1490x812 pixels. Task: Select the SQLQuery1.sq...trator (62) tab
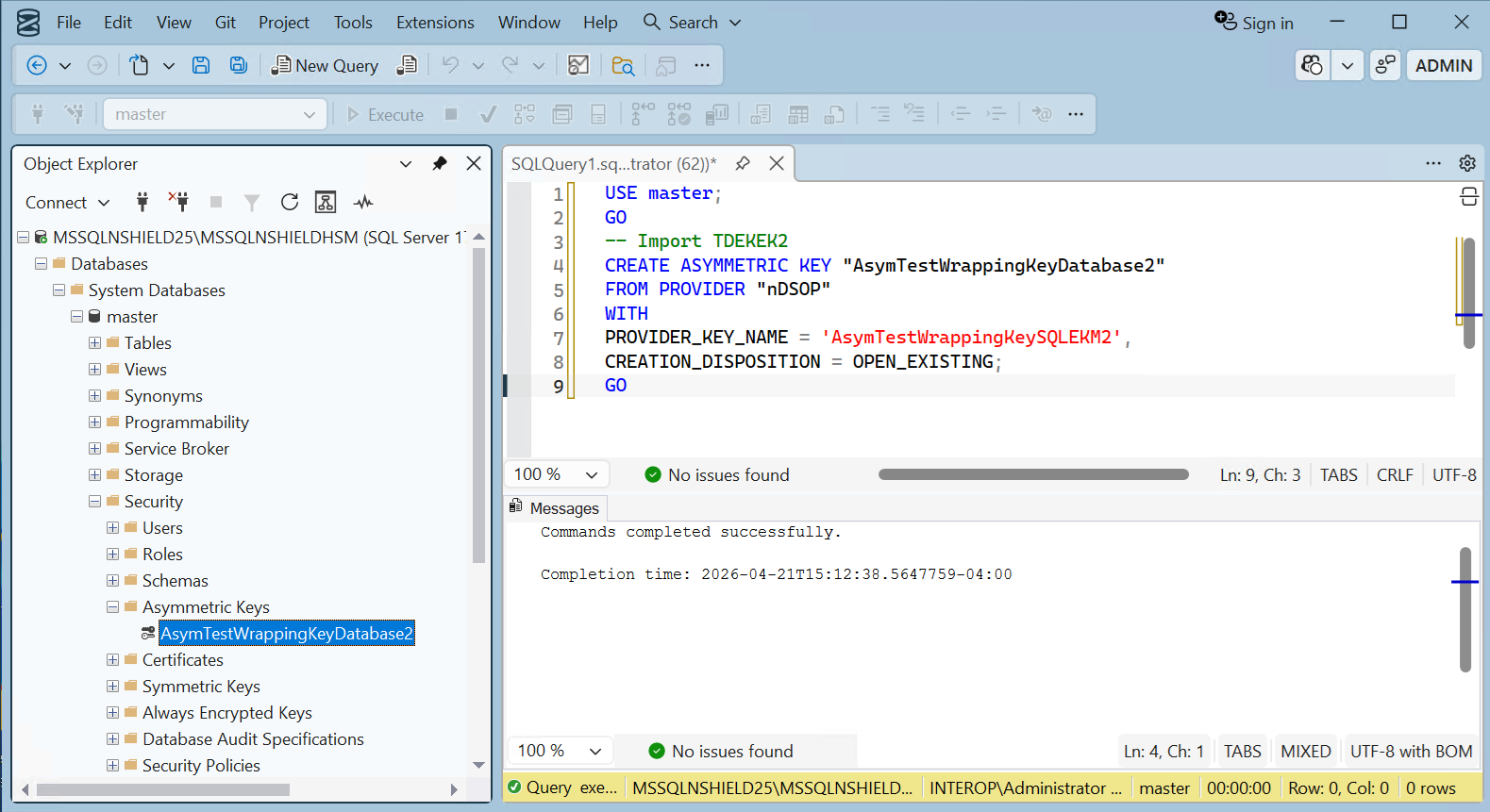pyautogui.click(x=614, y=163)
